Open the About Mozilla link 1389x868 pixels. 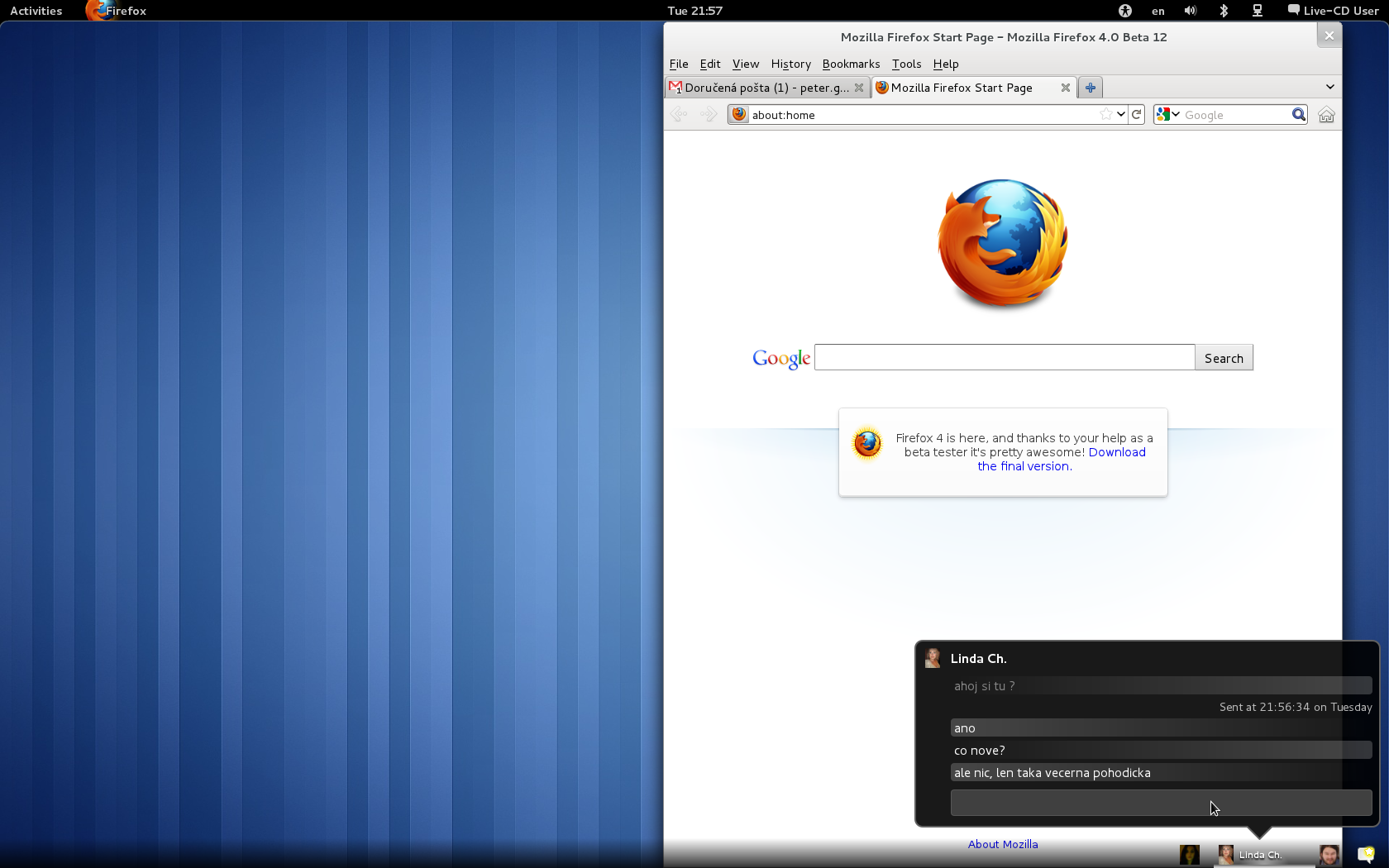click(1003, 844)
